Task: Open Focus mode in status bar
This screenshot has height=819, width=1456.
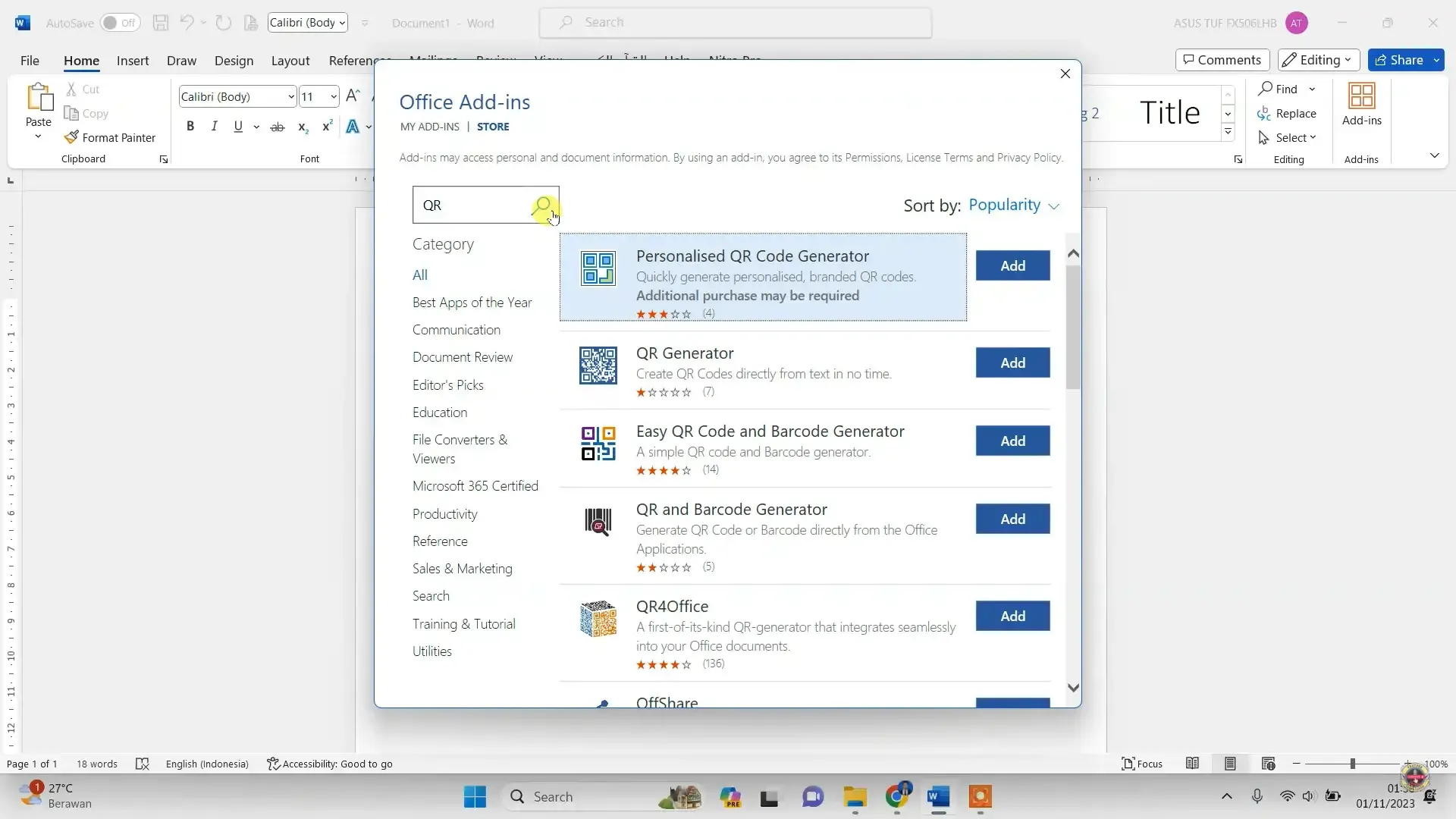Action: 1142,764
